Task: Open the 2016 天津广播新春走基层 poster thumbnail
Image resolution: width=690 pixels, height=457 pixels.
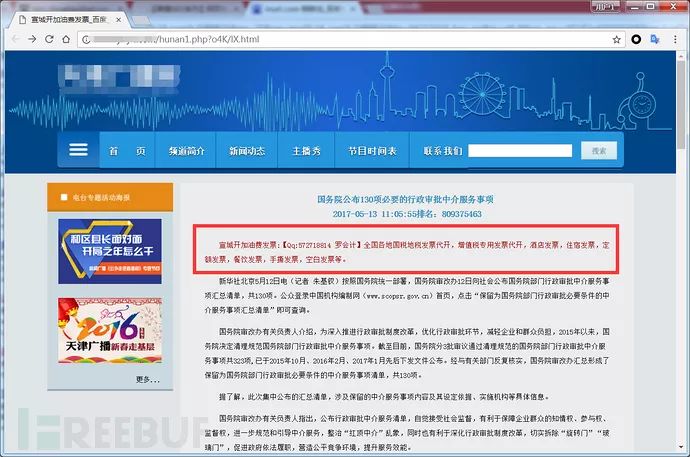Action: (110, 330)
